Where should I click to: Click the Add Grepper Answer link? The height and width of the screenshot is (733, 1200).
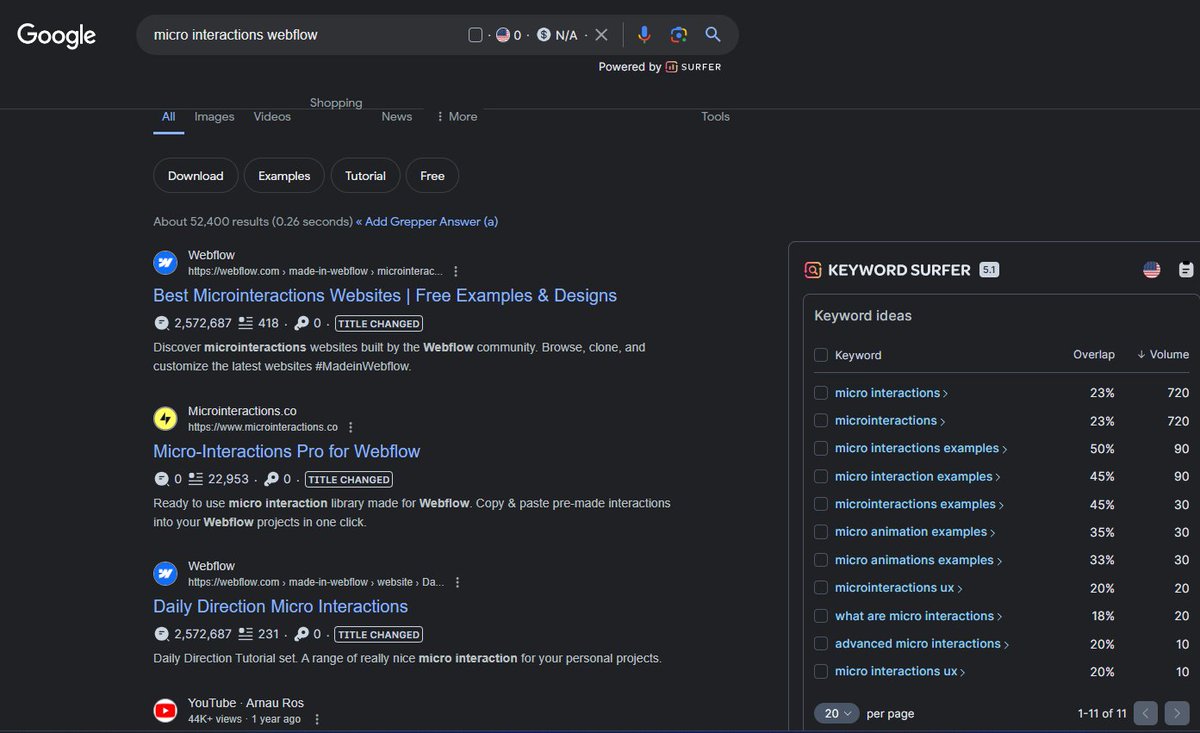coord(427,222)
